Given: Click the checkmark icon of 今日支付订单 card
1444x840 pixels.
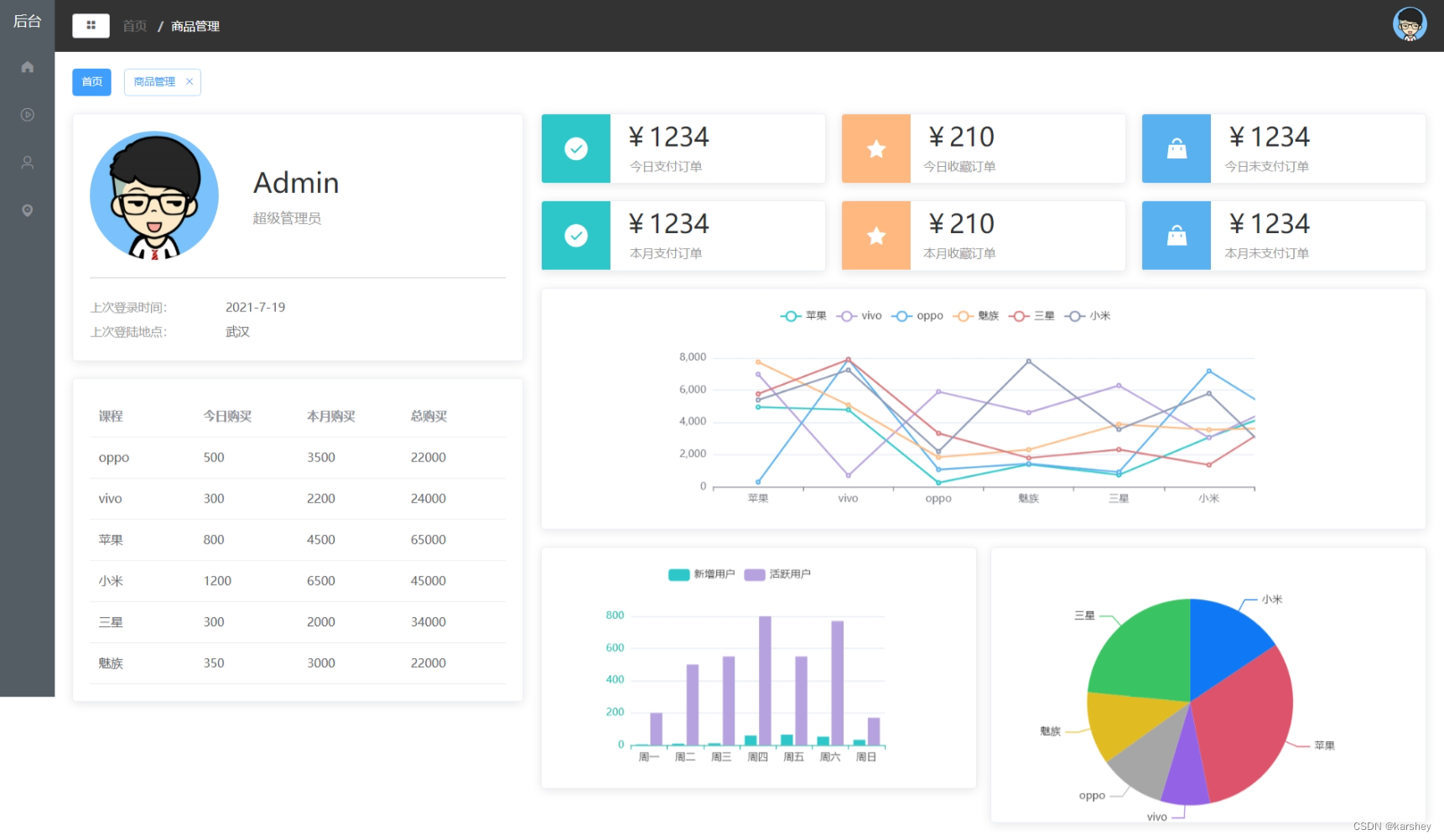Looking at the screenshot, I should (x=576, y=148).
